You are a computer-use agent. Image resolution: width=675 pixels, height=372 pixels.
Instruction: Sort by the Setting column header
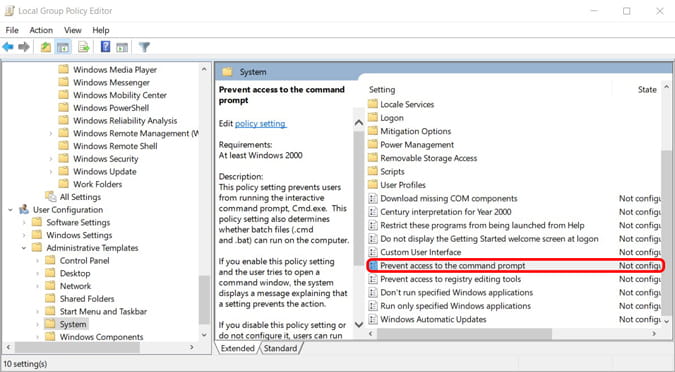[382, 90]
